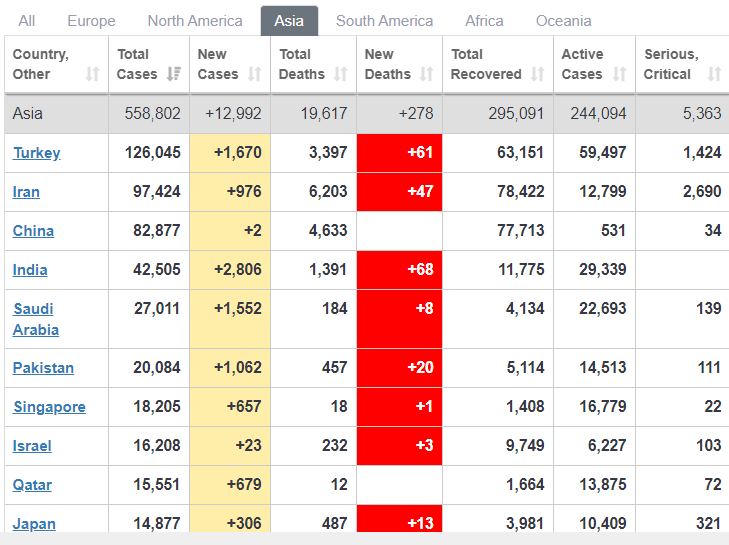The image size is (729, 545).
Task: Click the Total Cases sort icon
Action: [x=174, y=74]
